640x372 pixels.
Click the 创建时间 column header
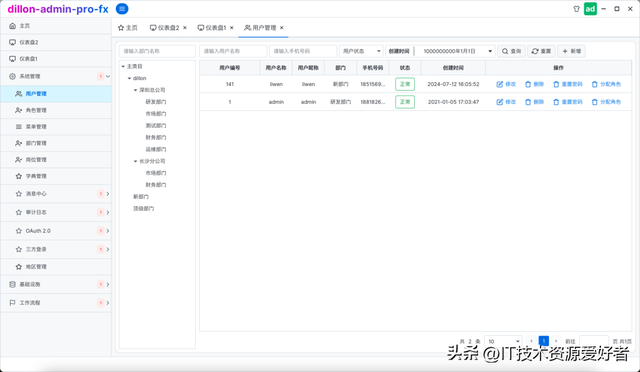pos(453,68)
